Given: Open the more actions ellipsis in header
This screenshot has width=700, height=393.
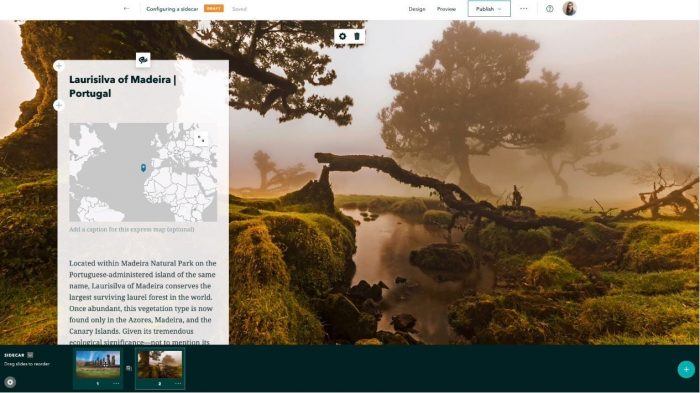Looking at the screenshot, I should (x=524, y=8).
